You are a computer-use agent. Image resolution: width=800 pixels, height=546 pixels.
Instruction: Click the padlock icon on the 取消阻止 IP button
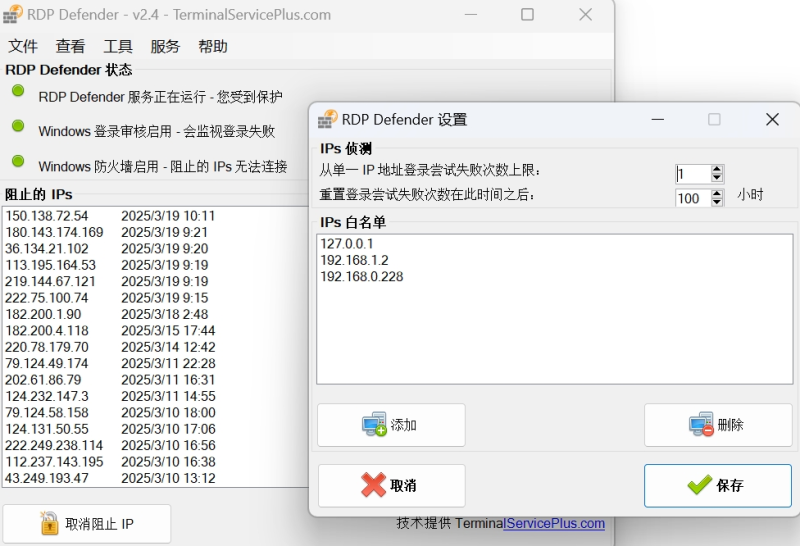(x=49, y=524)
